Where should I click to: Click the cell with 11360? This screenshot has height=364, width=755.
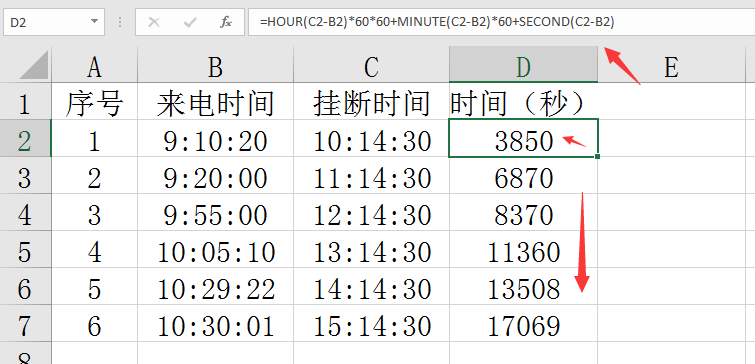click(523, 249)
